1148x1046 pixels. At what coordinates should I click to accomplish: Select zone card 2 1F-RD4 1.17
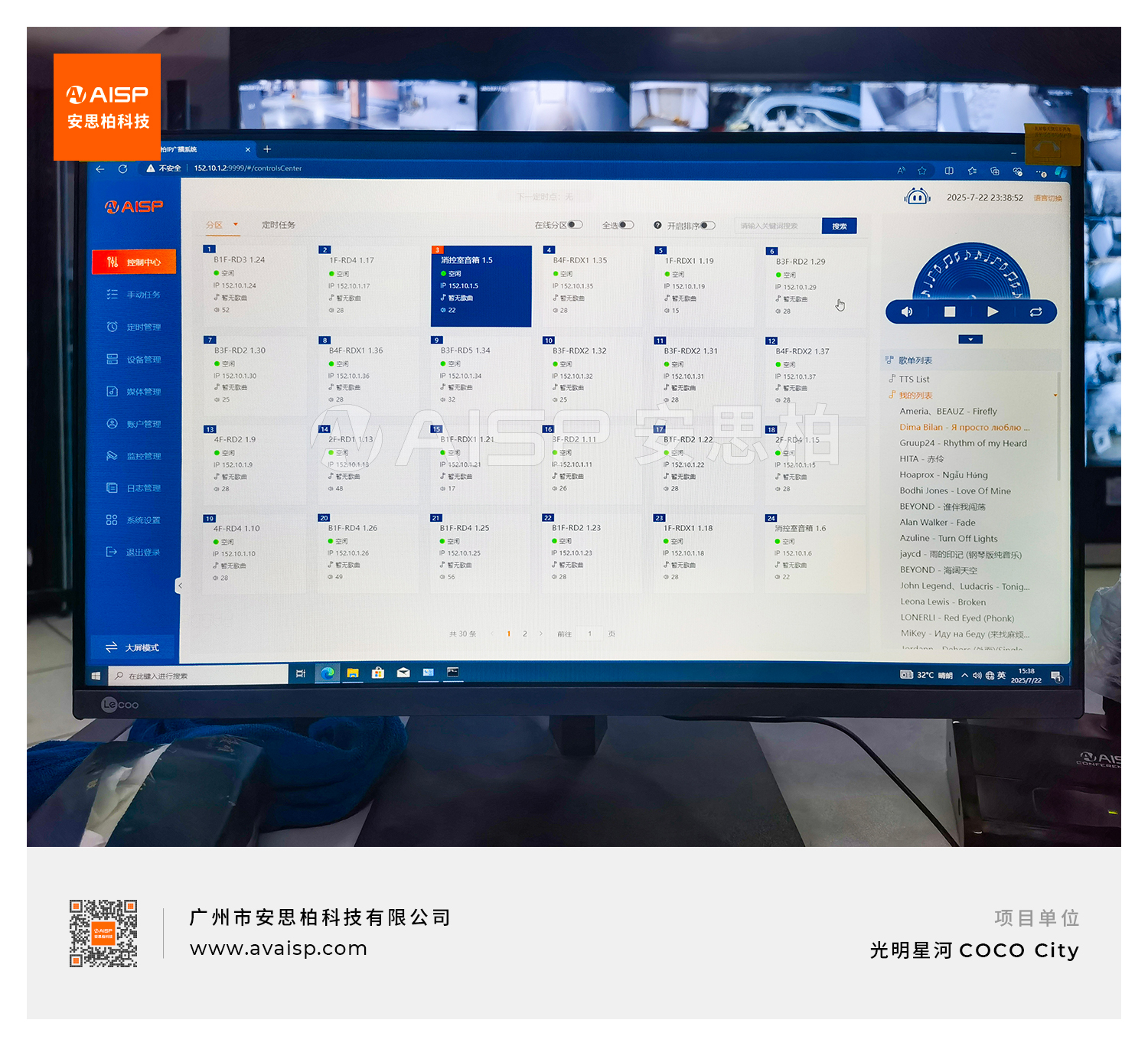[368, 285]
